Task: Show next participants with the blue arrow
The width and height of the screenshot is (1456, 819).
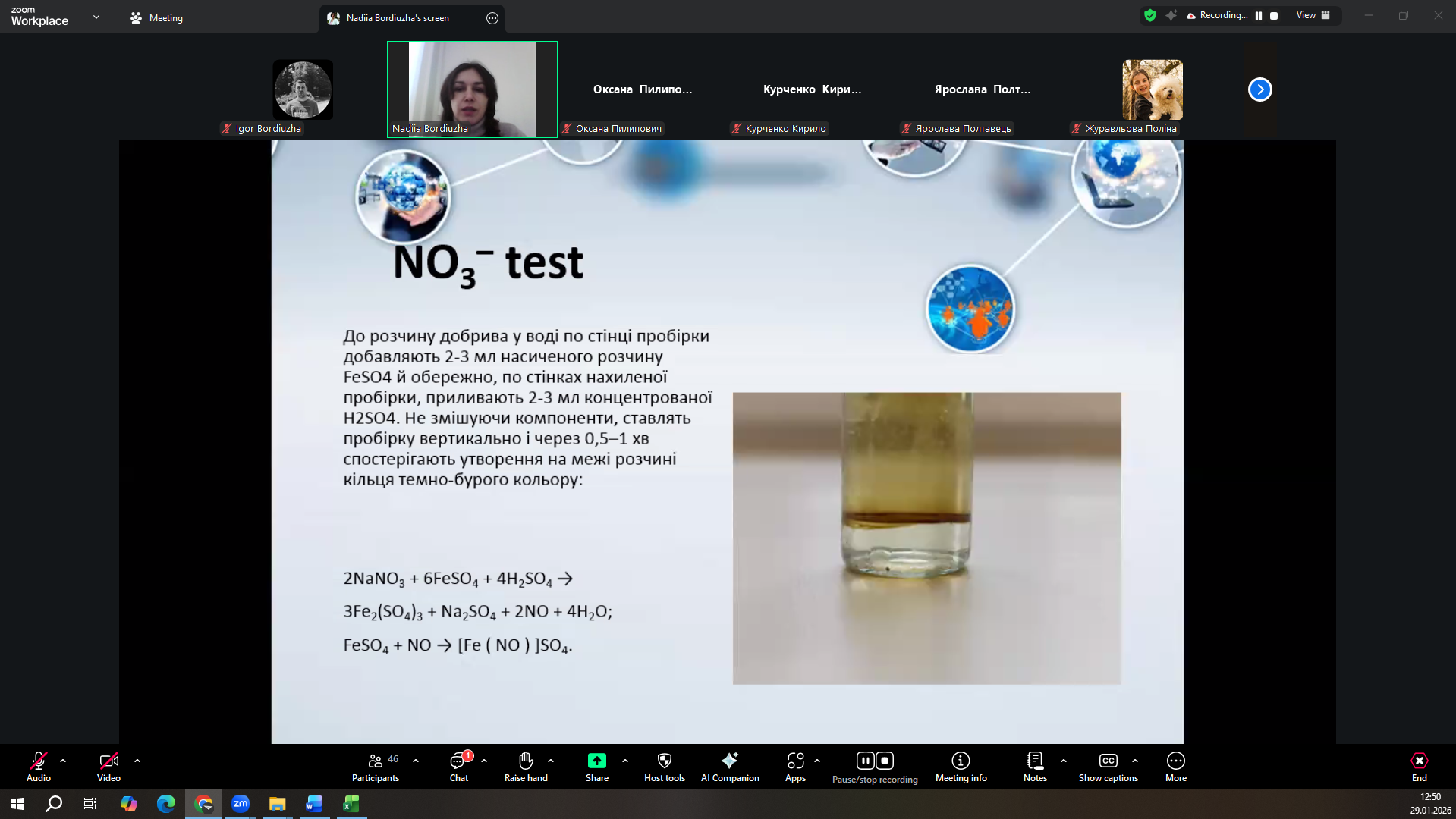Action: pos(1259,89)
